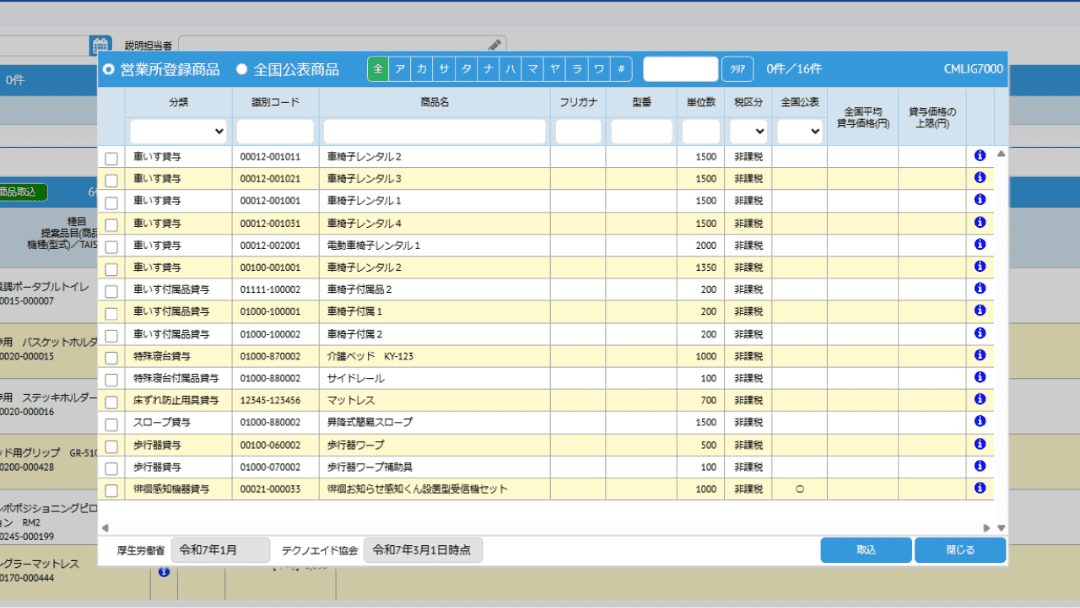Open info for code 00100-001001 row
Image resolution: width=1080 pixels, height=608 pixels.
point(979,266)
